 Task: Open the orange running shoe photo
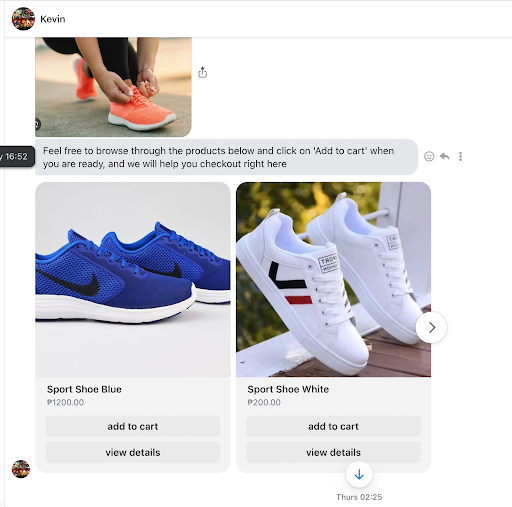(x=113, y=87)
